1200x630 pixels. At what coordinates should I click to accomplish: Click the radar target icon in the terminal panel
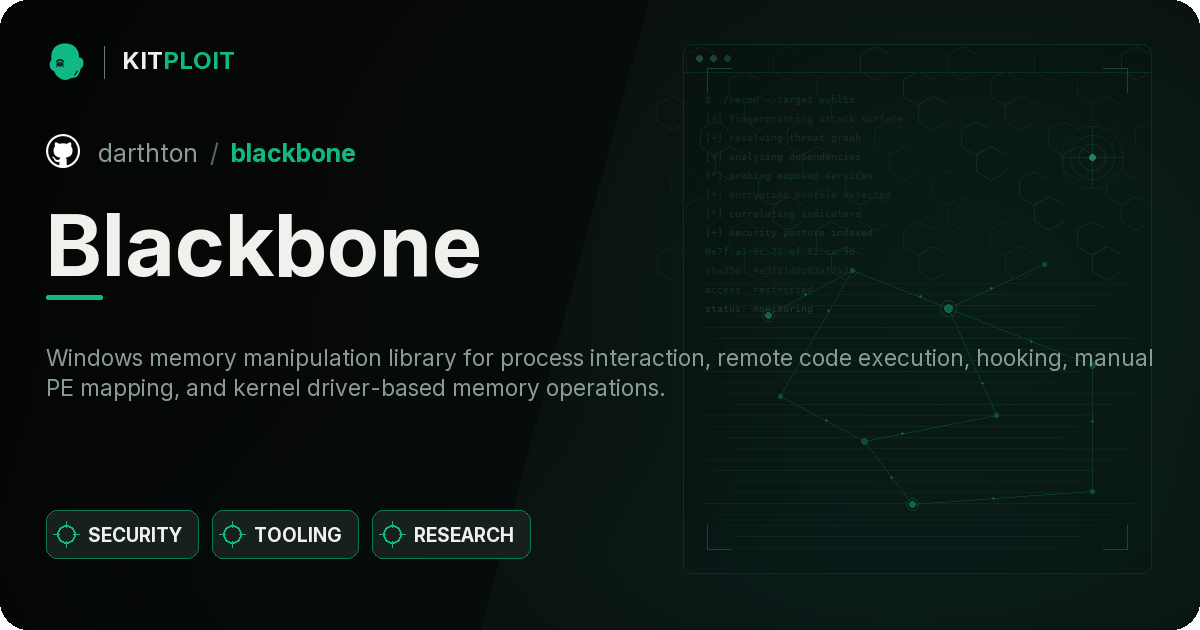1092,157
